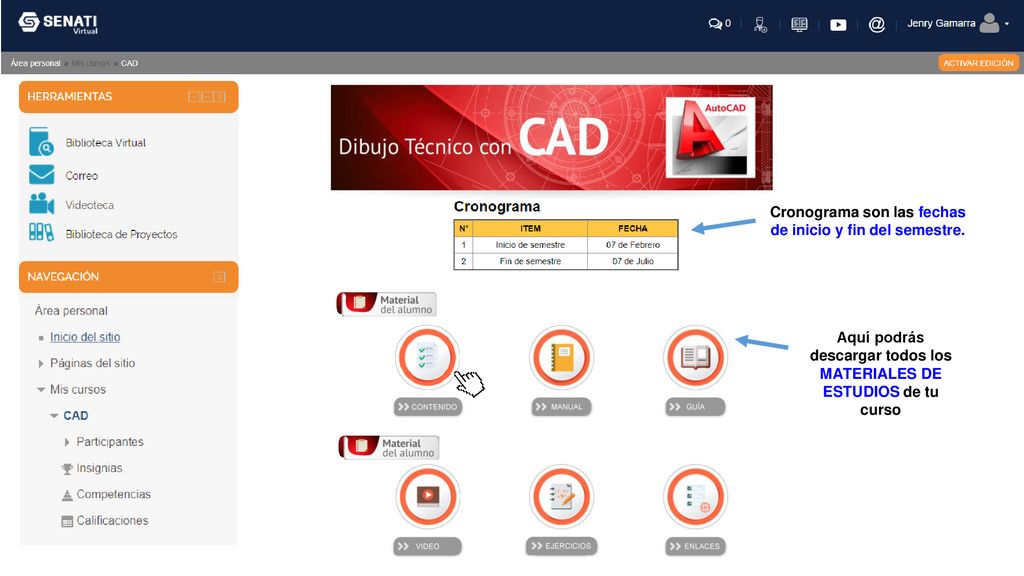Click the Calificaciones table icon
The height and width of the screenshot is (576, 1024).
67,521
